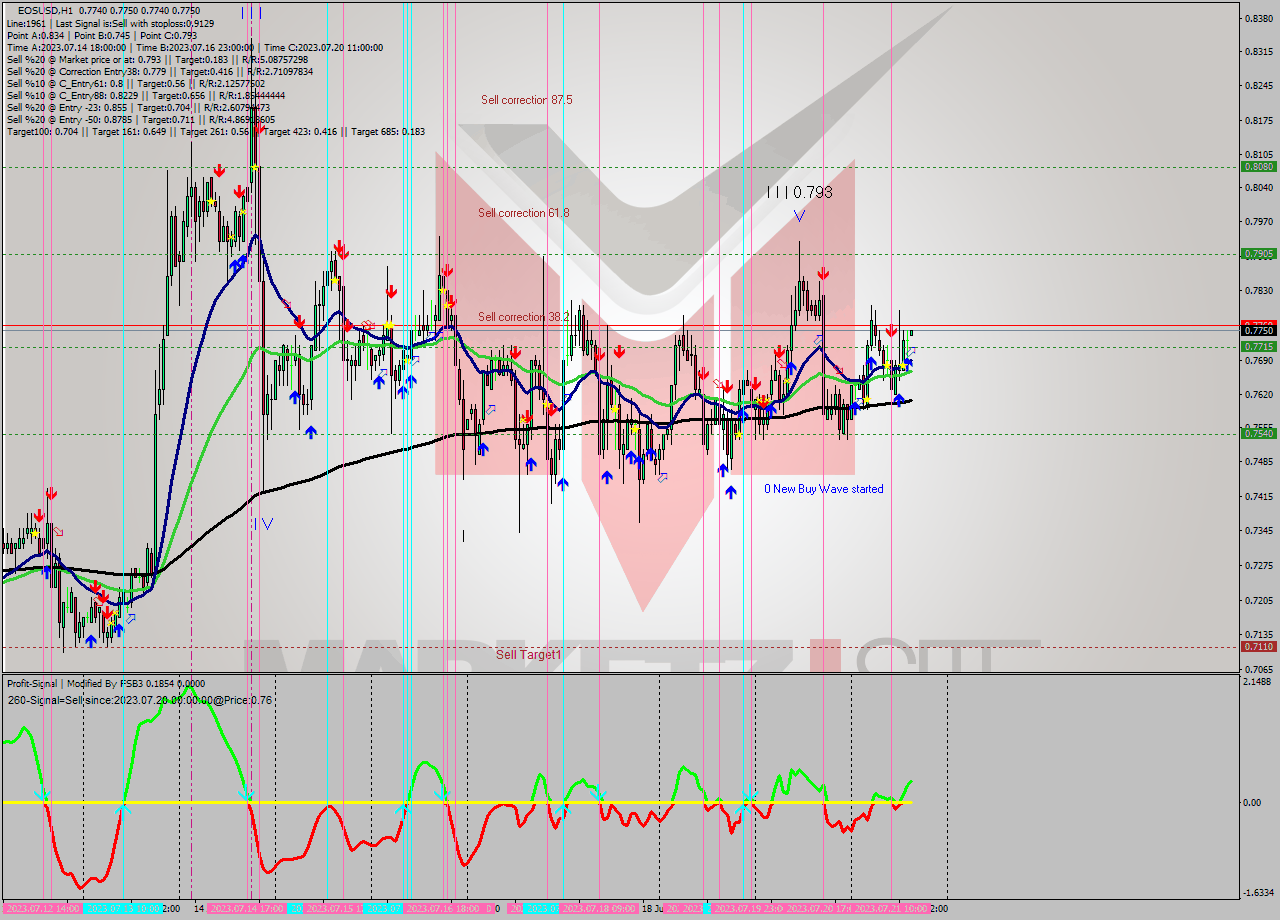Select the green 0.8080 price level tag

(1258, 167)
